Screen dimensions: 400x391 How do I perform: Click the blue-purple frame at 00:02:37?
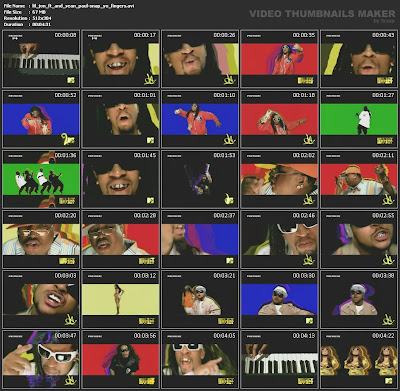pos(200,239)
